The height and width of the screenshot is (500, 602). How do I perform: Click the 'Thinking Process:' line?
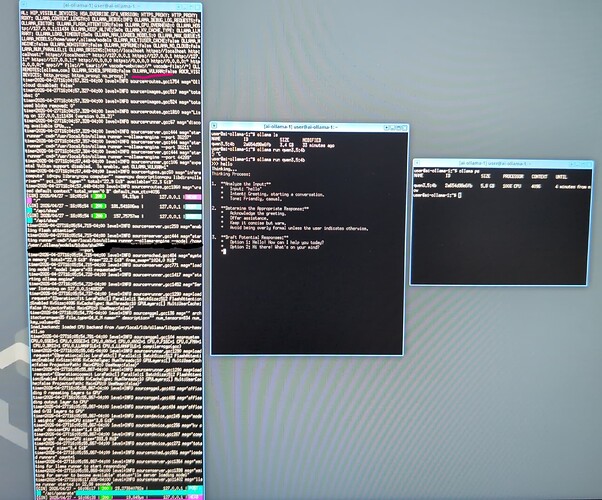point(231,174)
